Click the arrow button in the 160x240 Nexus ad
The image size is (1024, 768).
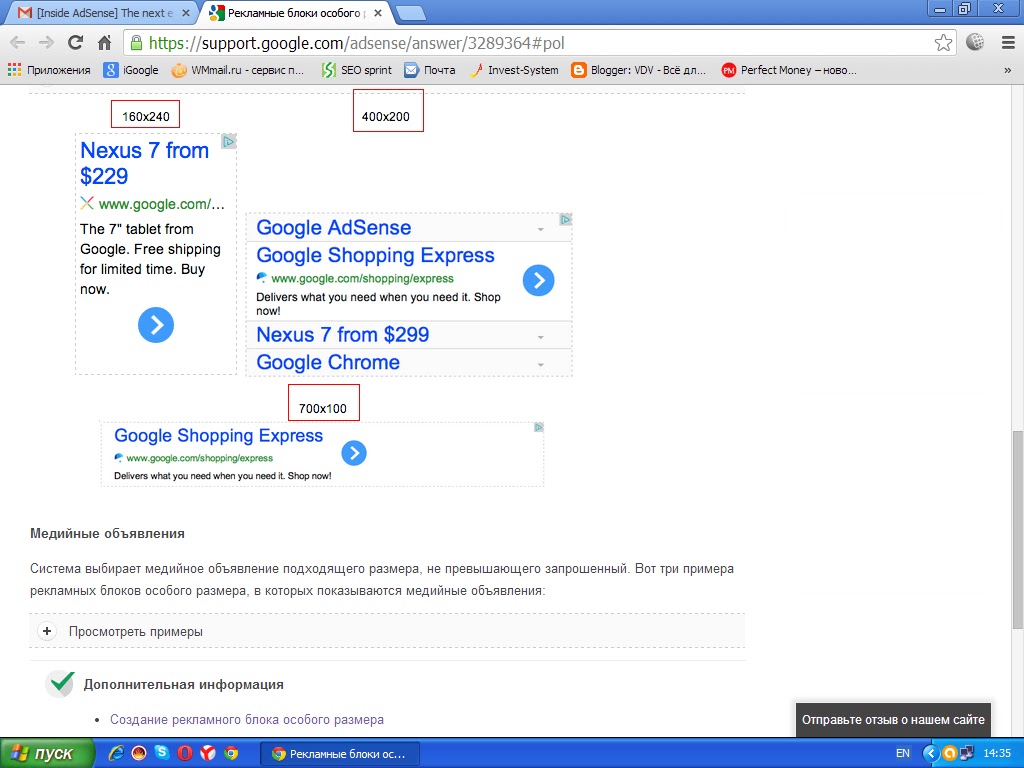156,325
